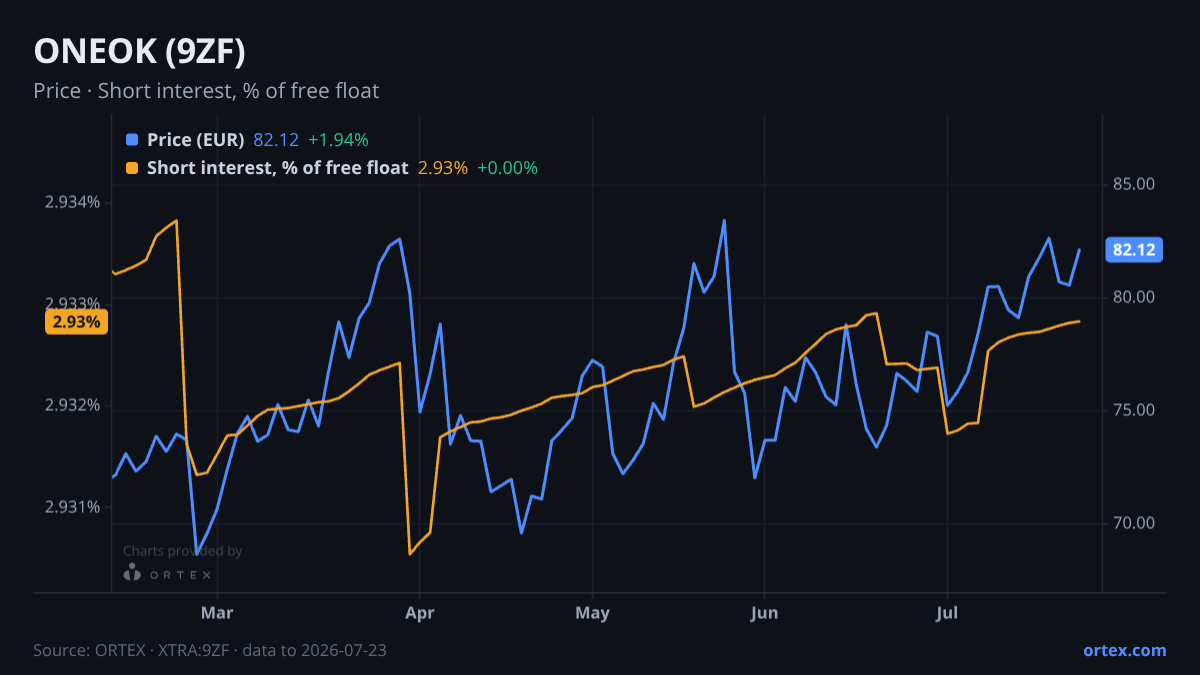Click the blue 82.12 price axis badge
Image resolution: width=1200 pixels, height=675 pixels.
[1135, 250]
